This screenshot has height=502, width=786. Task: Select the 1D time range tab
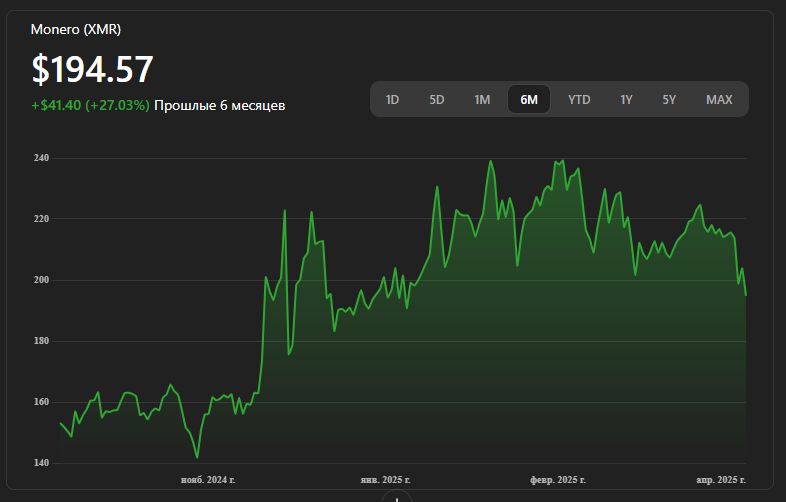392,100
